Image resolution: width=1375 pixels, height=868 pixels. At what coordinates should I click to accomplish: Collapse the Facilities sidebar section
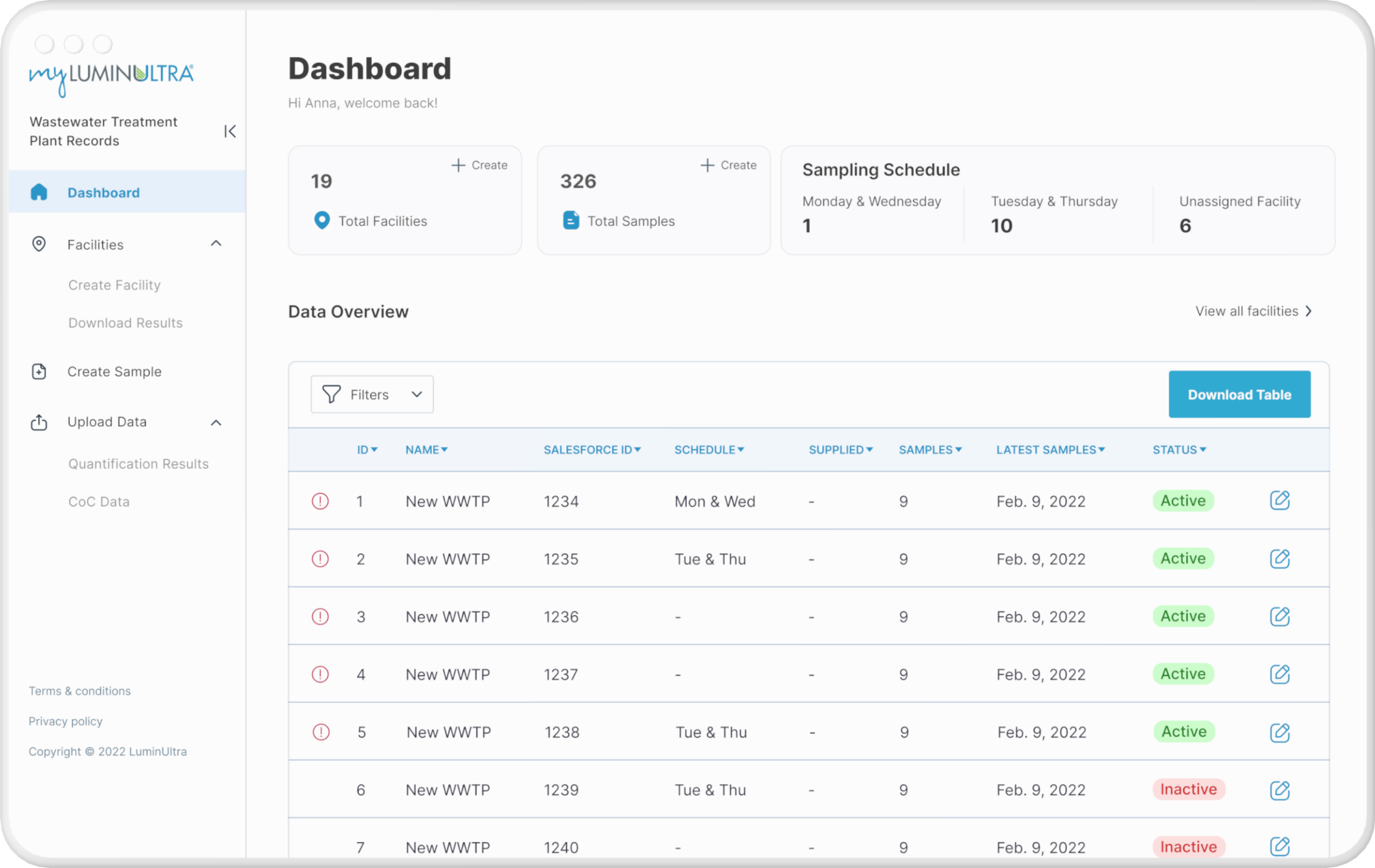click(216, 244)
